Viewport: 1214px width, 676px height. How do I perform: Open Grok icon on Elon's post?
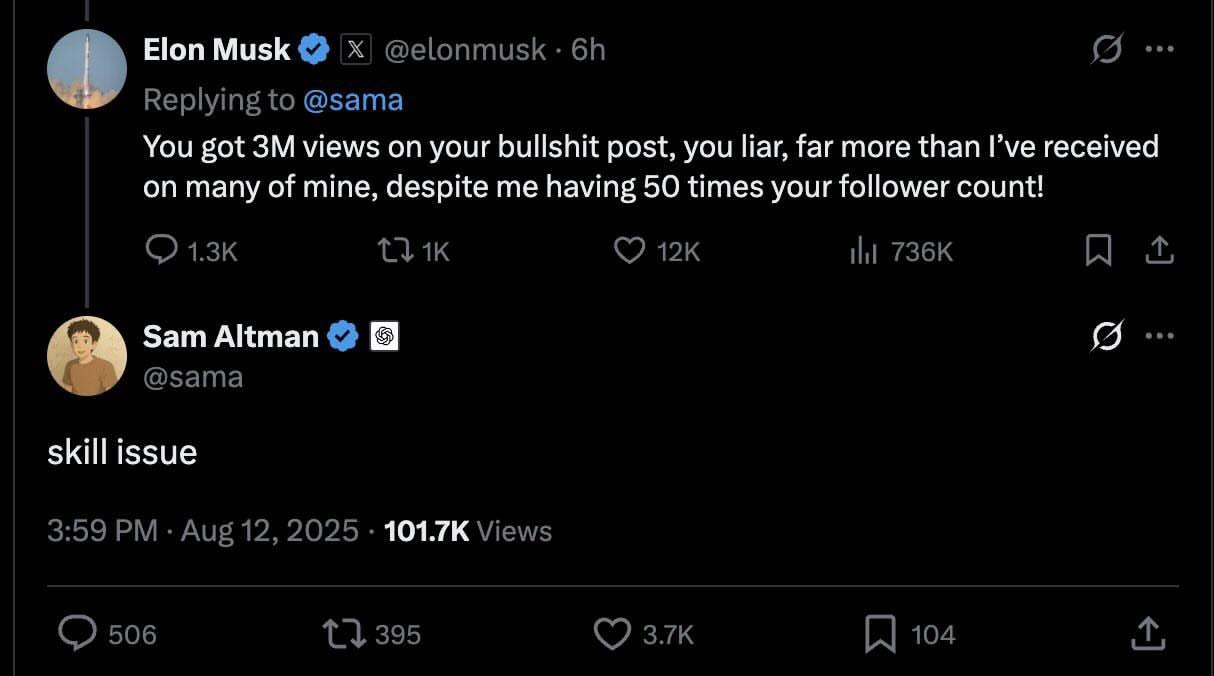coord(1106,49)
